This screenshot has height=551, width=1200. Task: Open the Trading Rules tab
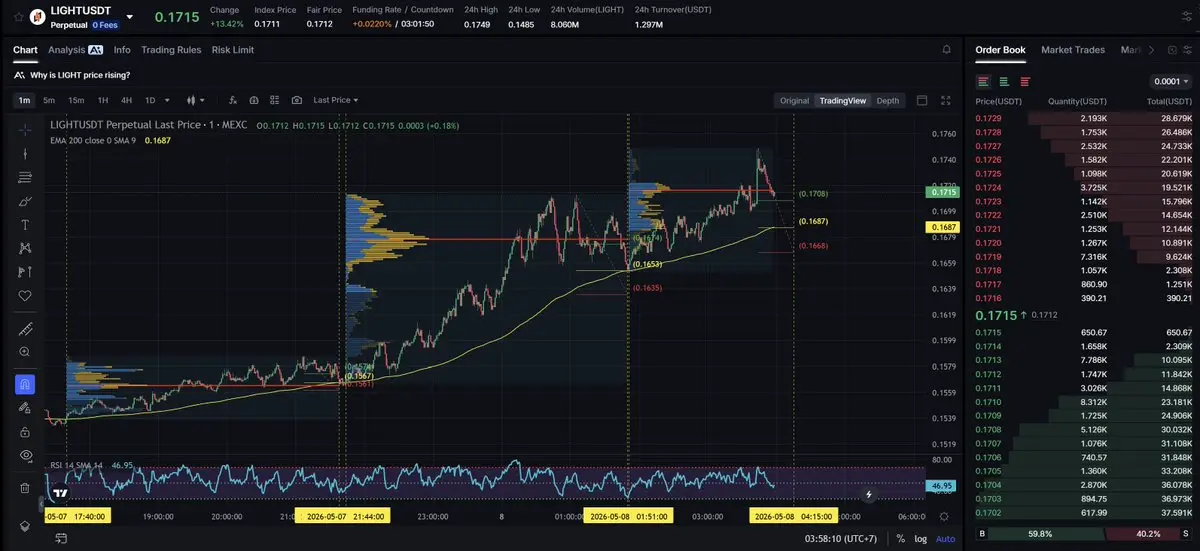(171, 49)
